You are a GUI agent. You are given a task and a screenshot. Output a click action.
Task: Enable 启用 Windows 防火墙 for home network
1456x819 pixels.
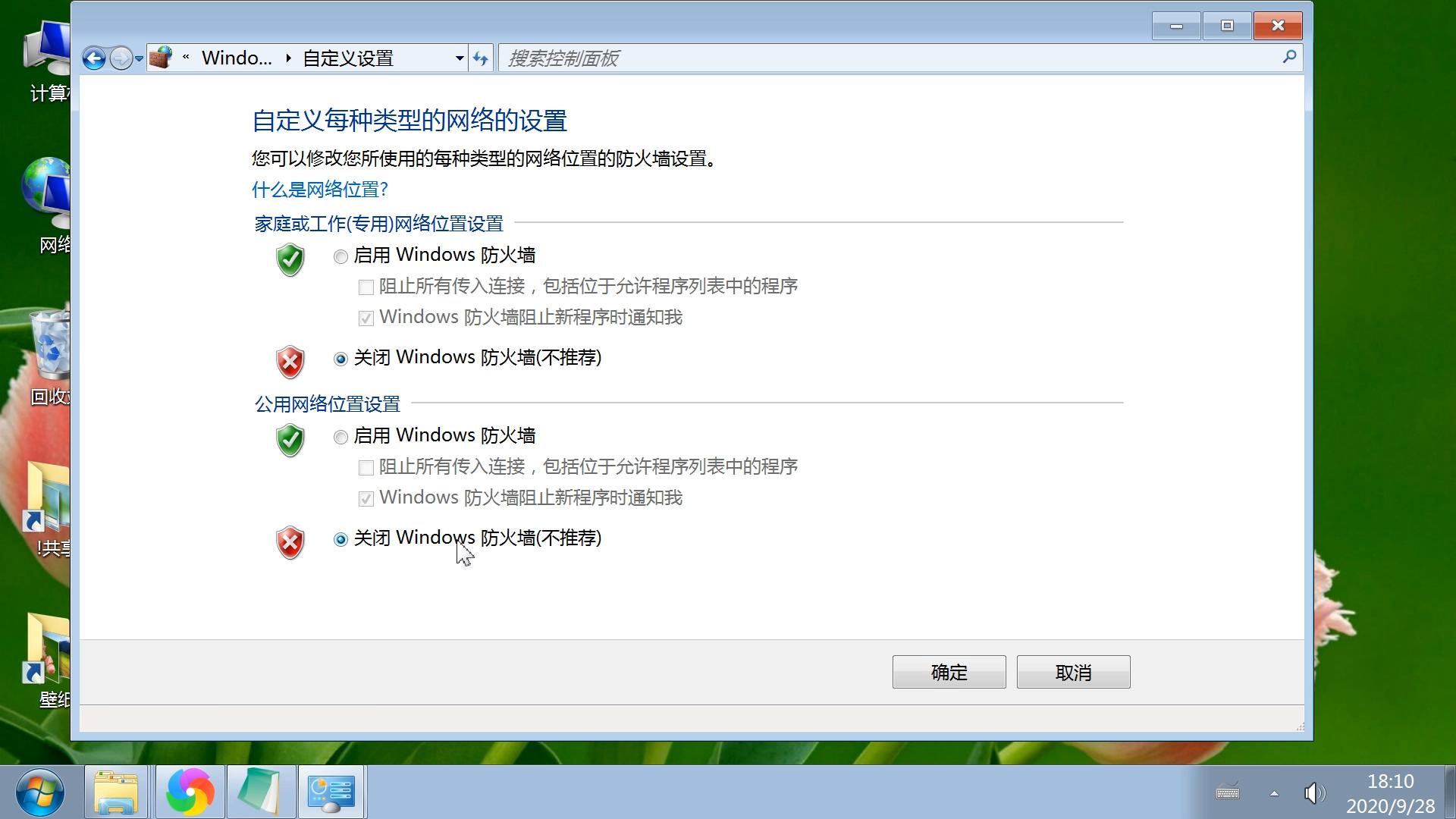coord(340,256)
